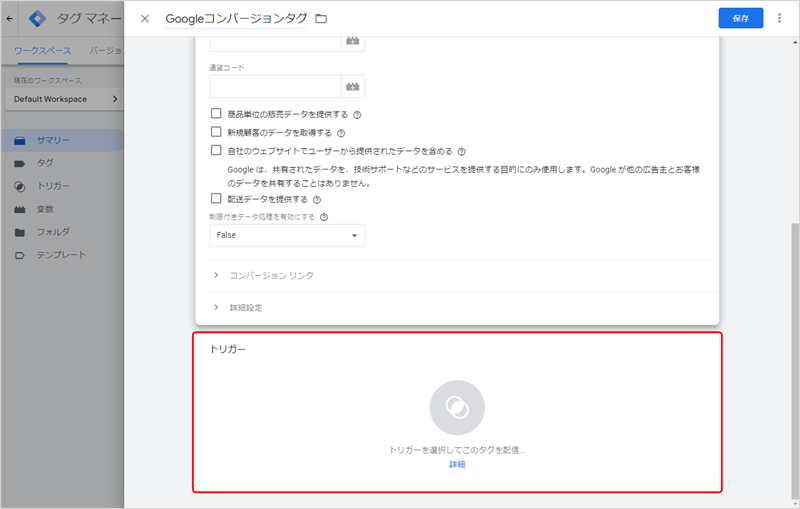800x509 pixels.
Task: Click the テンプレート sidebar icon
Action: pos(19,256)
